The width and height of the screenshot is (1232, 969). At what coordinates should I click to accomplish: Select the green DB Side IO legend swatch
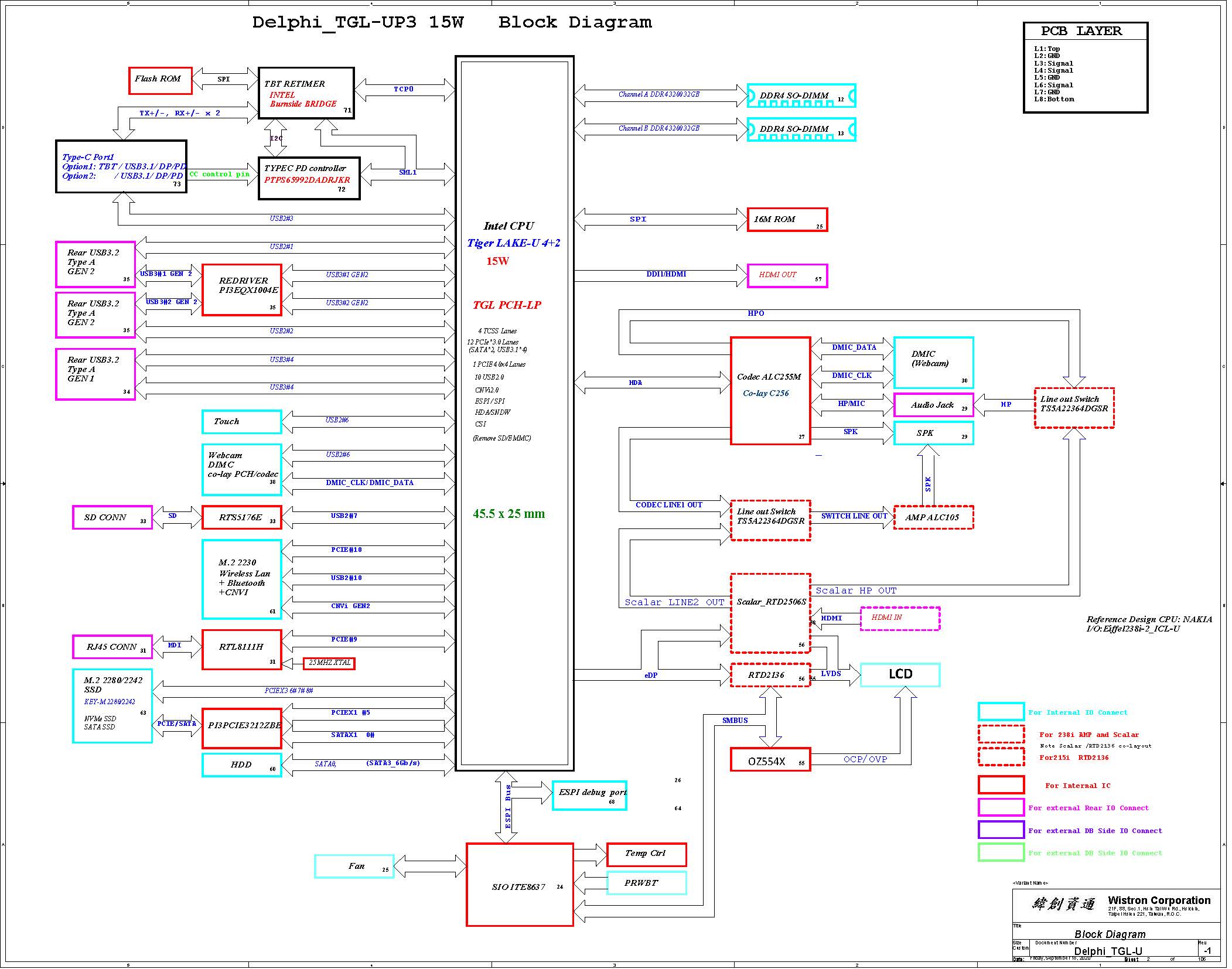(x=1001, y=852)
